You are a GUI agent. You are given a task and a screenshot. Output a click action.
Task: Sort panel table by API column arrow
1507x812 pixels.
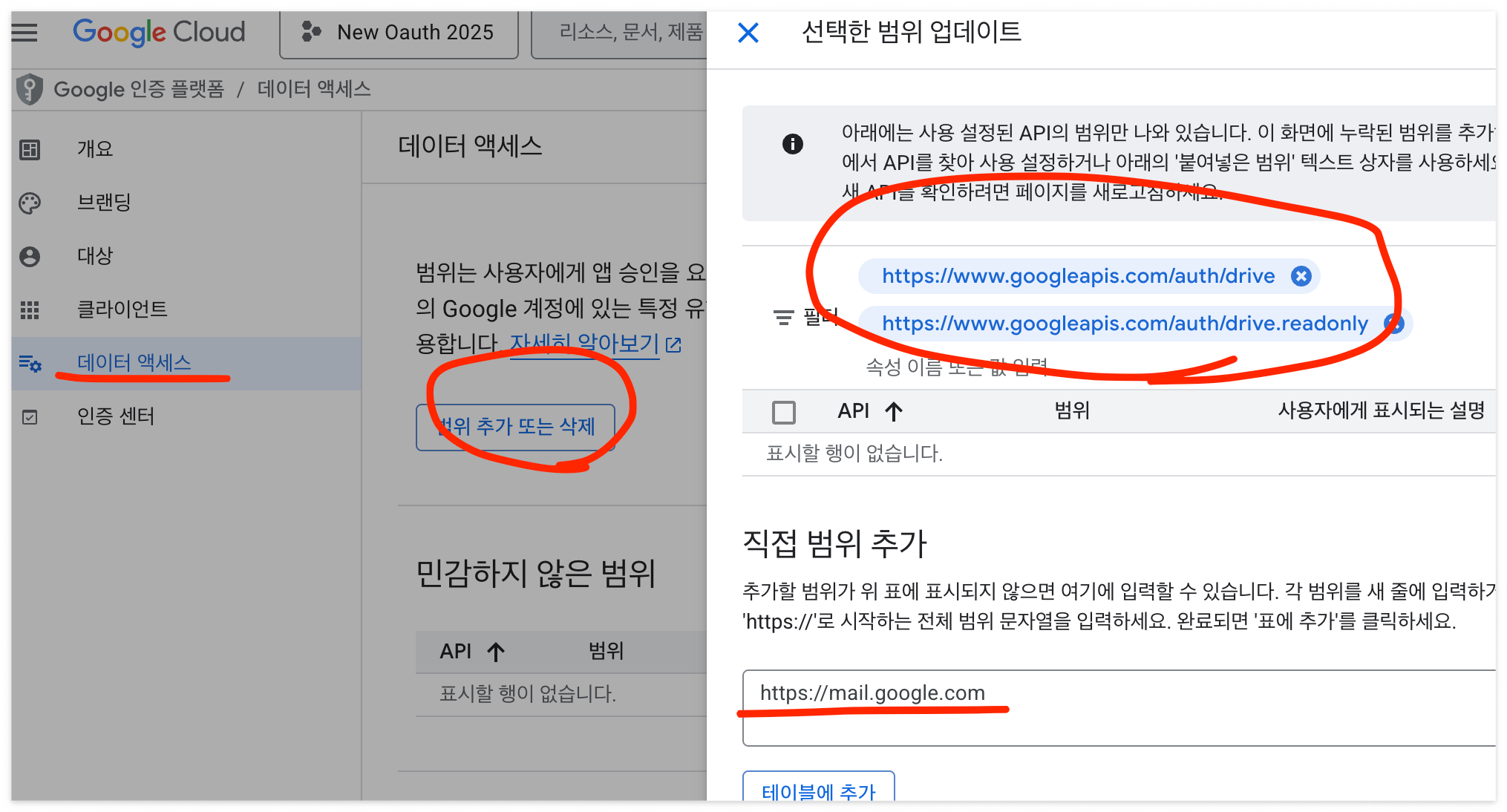click(x=894, y=411)
